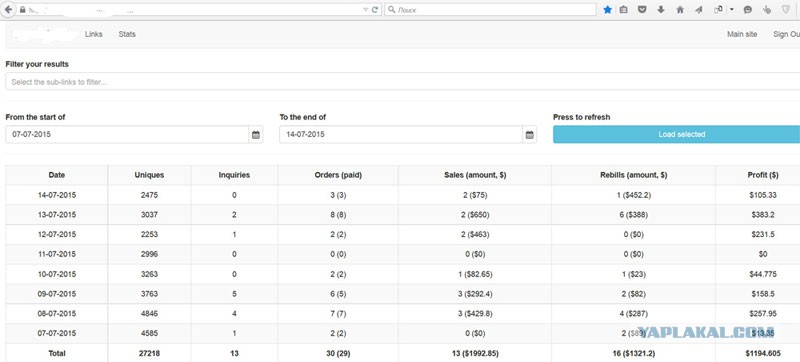800x362 pixels.
Task: Click the Uniques column header
Action: pyautogui.click(x=149, y=175)
